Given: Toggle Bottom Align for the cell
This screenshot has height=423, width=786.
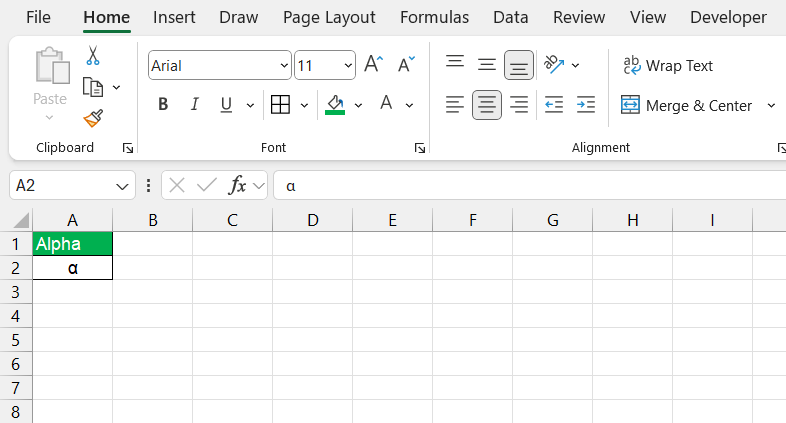Looking at the screenshot, I should tap(518, 65).
